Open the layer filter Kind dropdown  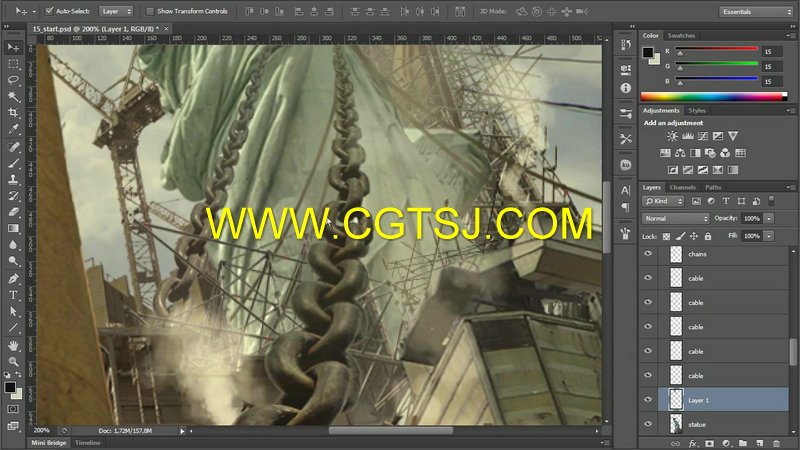[x=663, y=201]
